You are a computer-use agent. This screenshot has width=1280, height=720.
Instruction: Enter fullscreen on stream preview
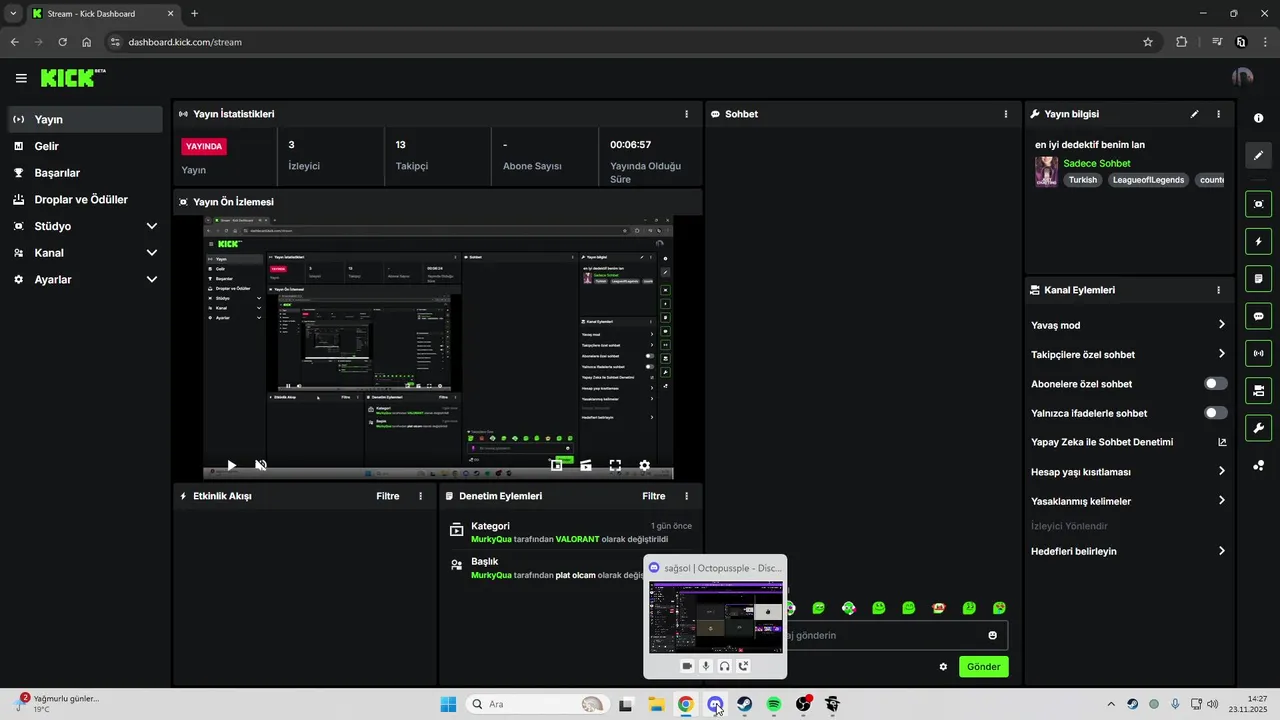pos(615,465)
